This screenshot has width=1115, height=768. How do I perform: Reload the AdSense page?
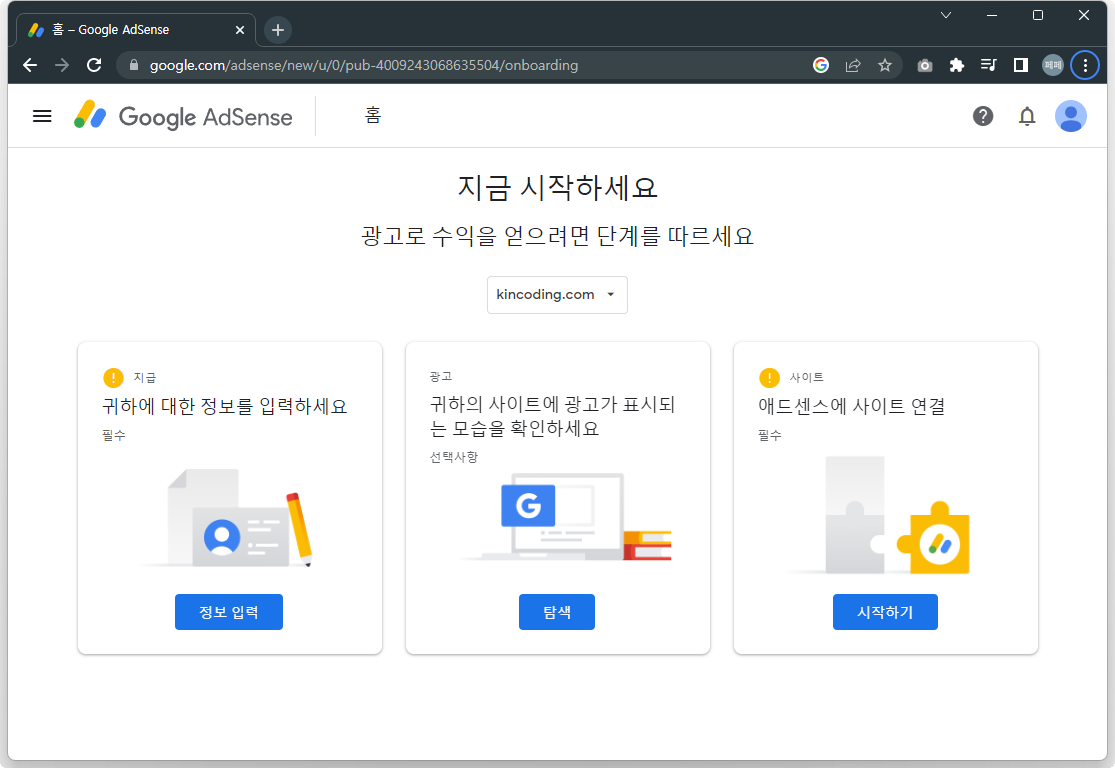94,65
